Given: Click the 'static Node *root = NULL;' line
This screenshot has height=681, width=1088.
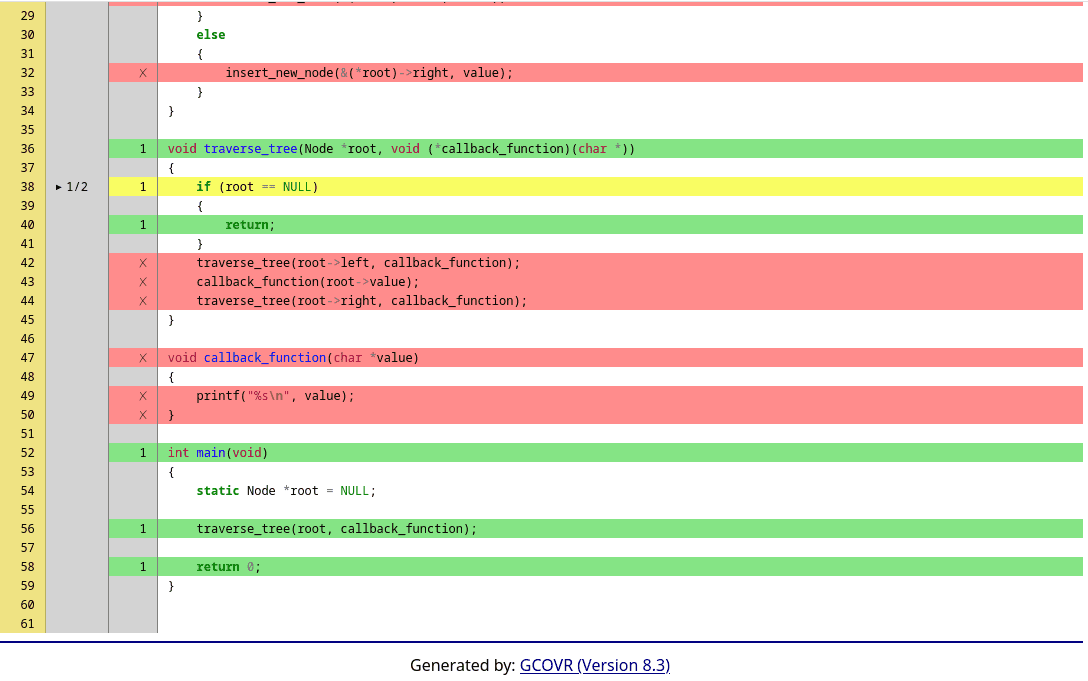Looking at the screenshot, I should pos(286,491).
